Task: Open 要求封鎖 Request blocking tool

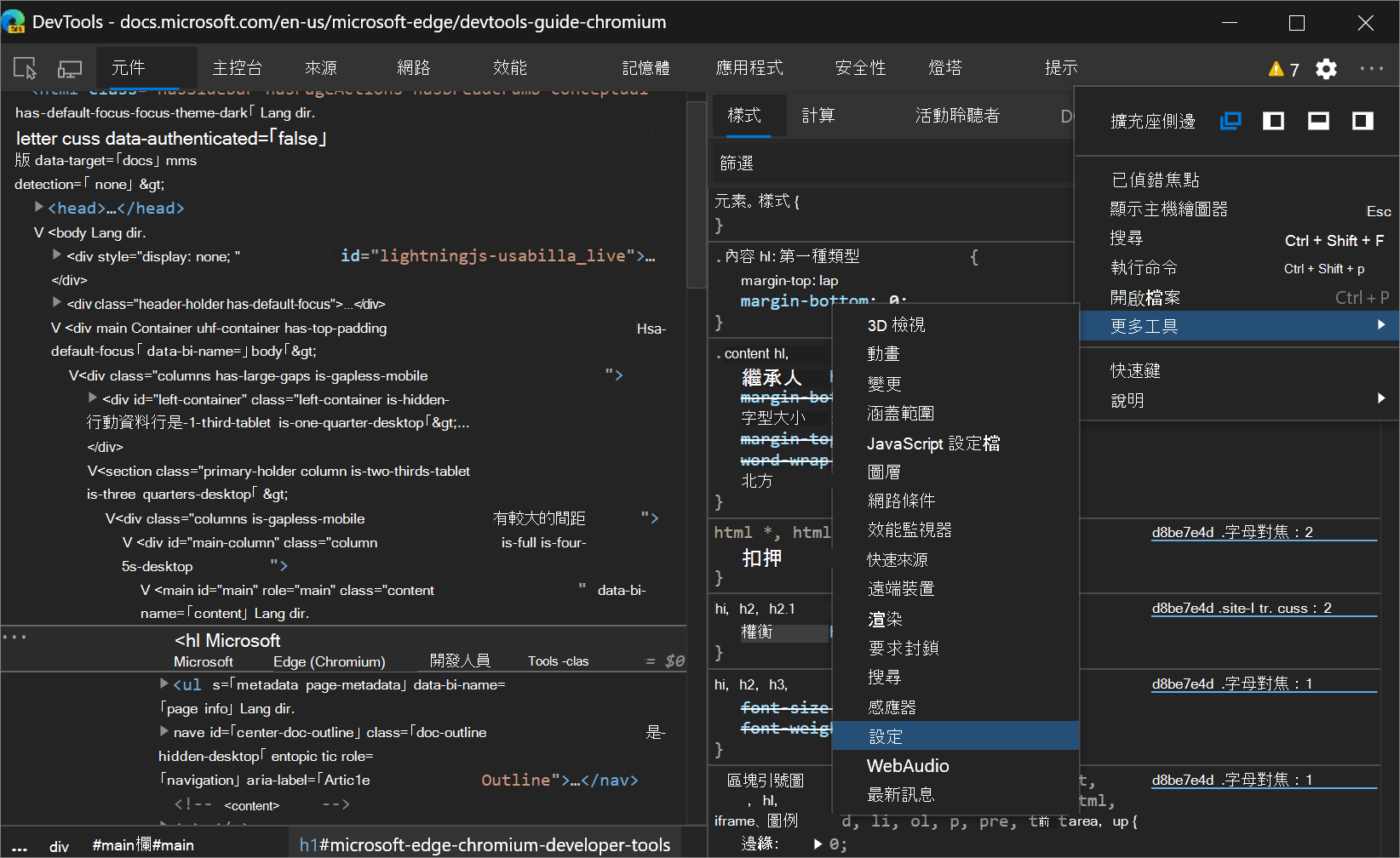Action: coord(955,649)
